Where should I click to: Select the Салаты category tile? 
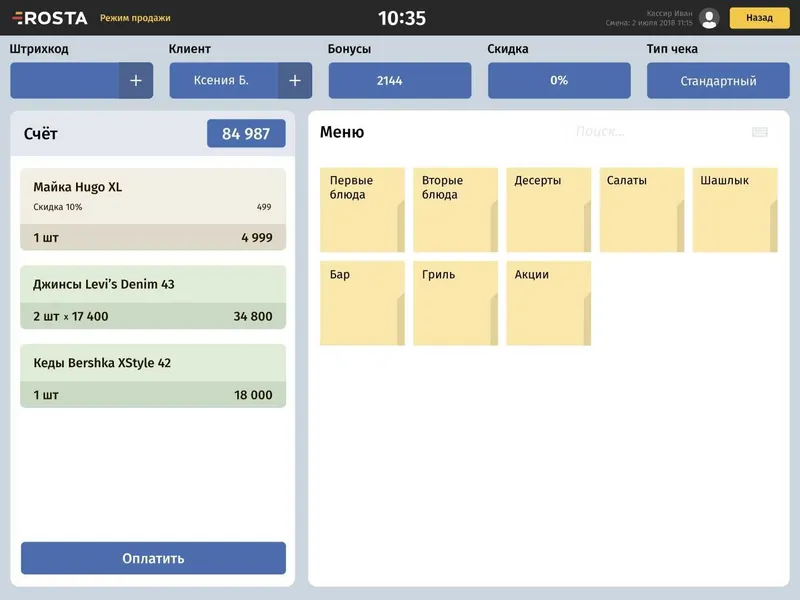point(642,210)
